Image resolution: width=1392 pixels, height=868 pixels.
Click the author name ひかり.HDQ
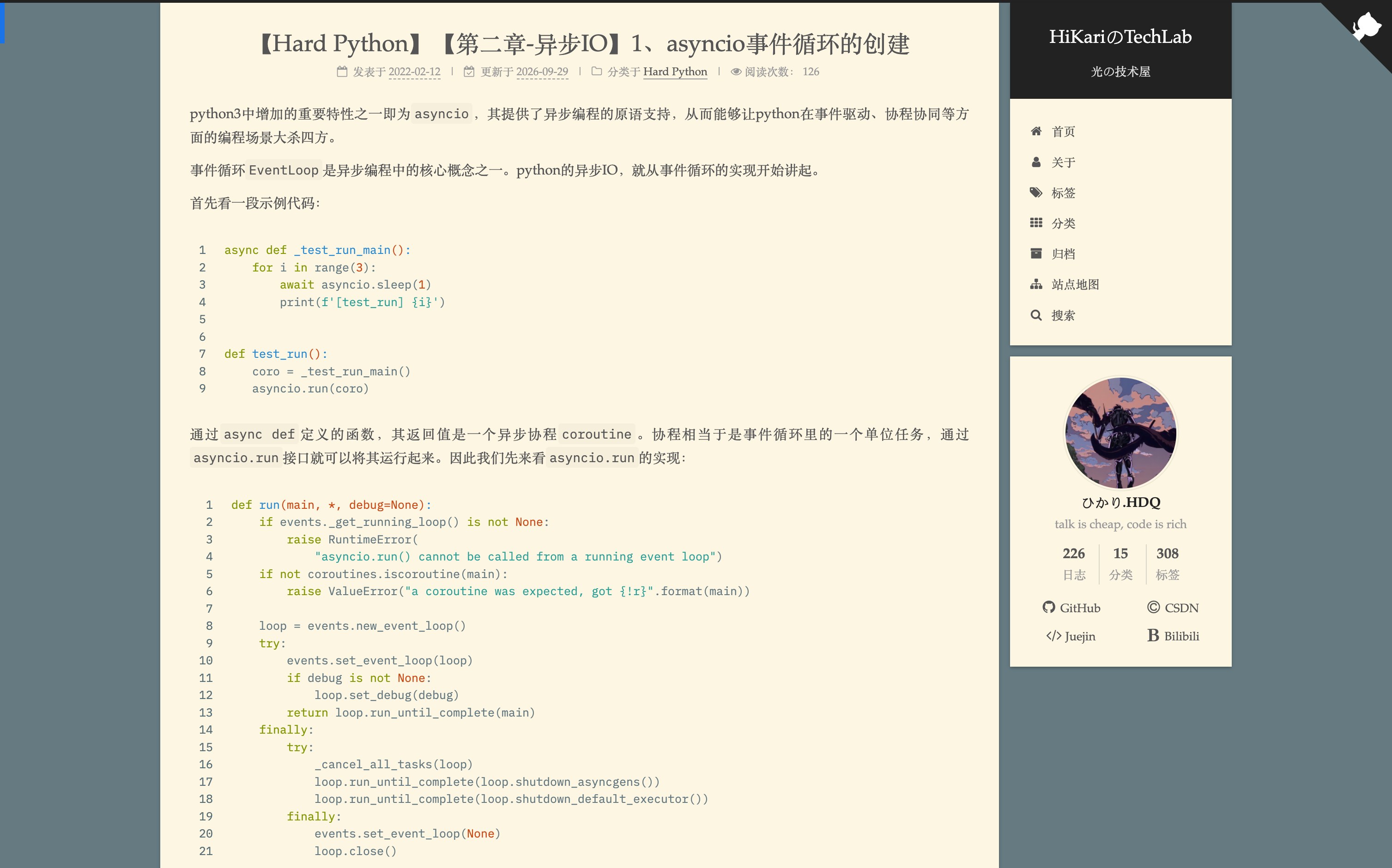(x=1120, y=502)
